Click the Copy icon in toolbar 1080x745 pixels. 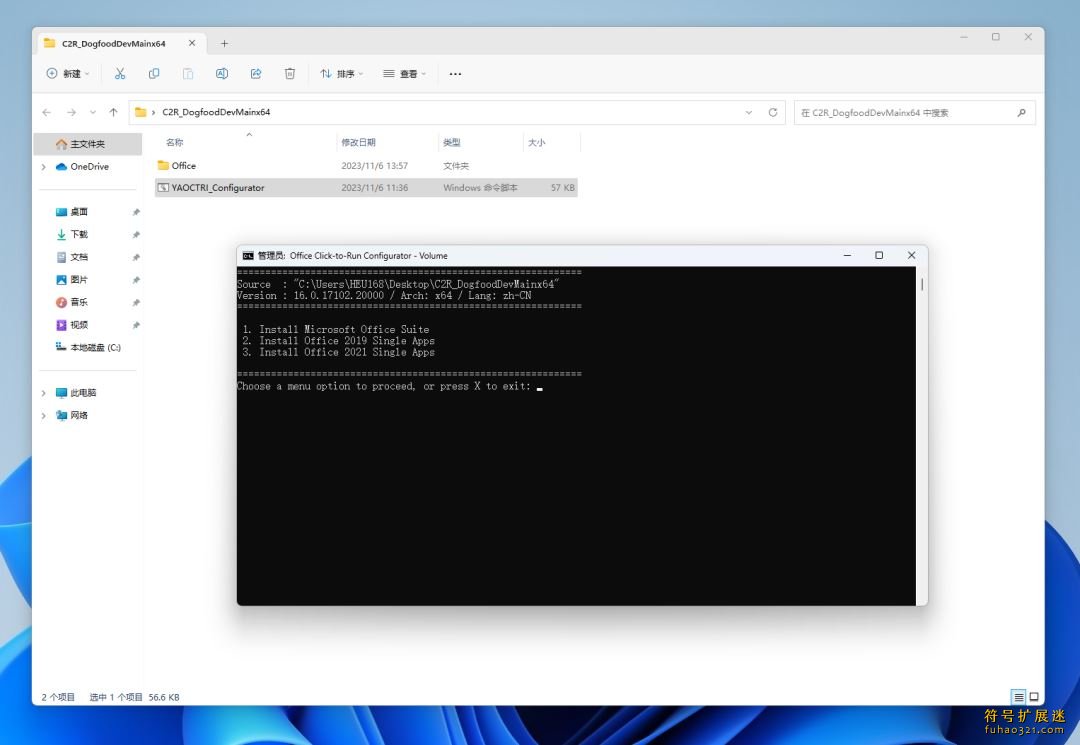pyautogui.click(x=154, y=73)
